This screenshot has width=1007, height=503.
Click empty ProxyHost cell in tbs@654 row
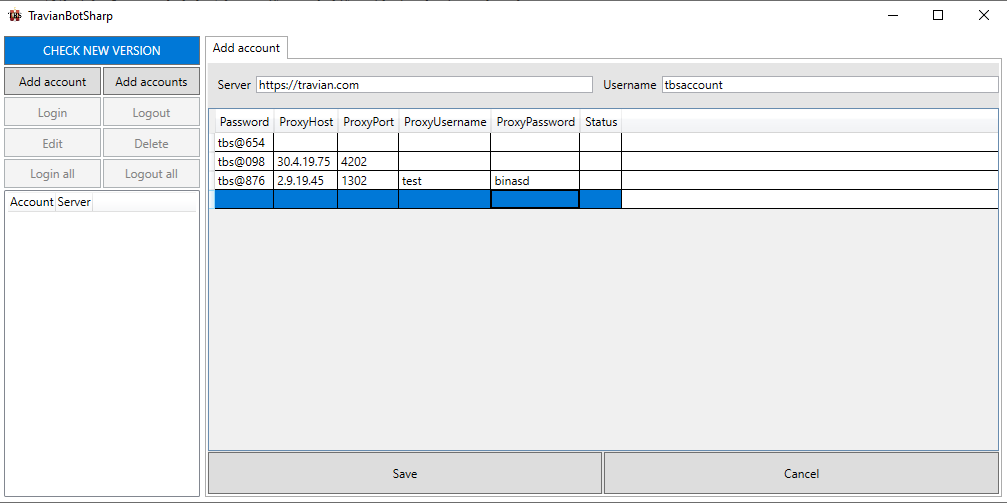coord(306,143)
